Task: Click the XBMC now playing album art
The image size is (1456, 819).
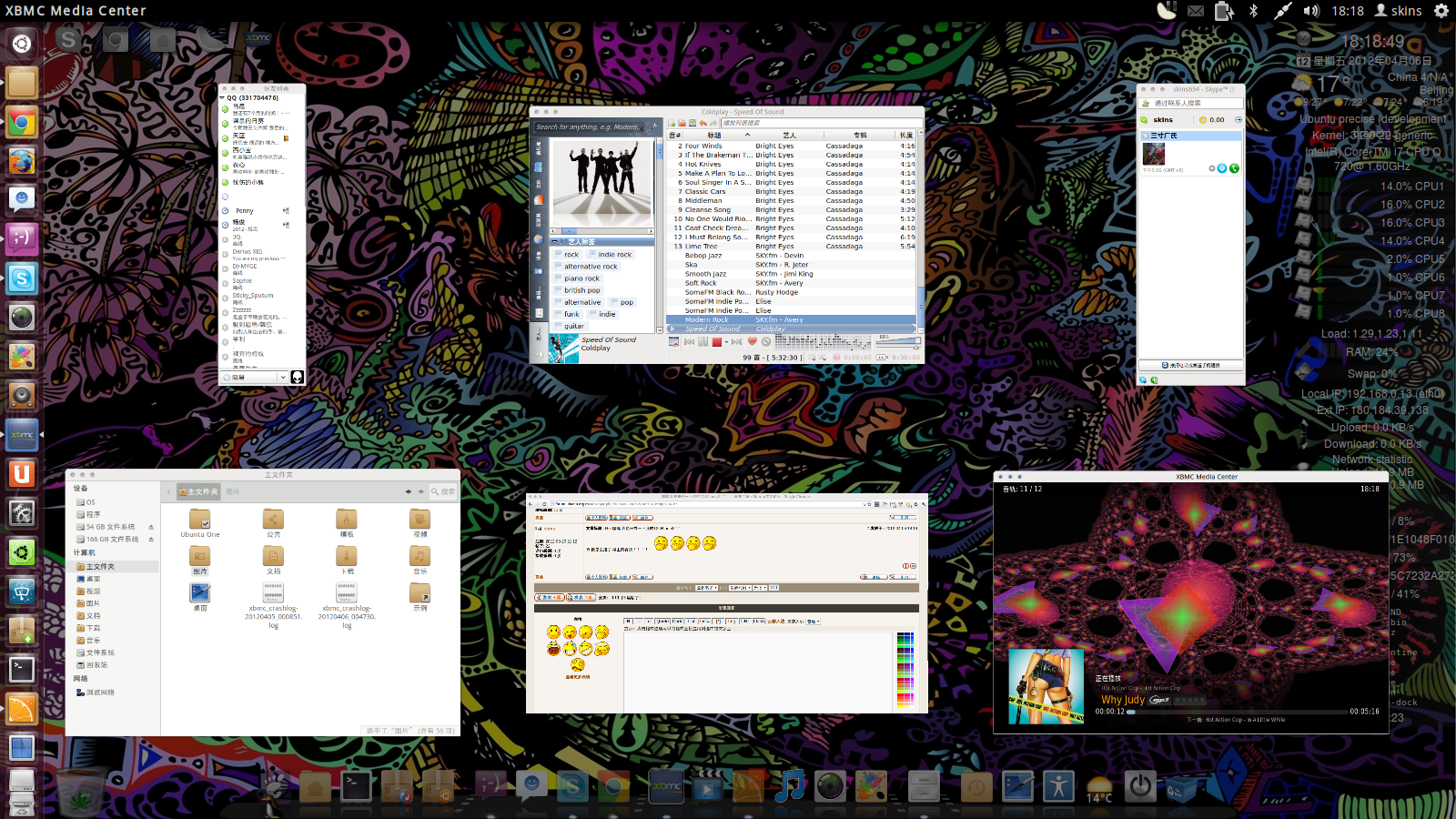Action: (1046, 686)
